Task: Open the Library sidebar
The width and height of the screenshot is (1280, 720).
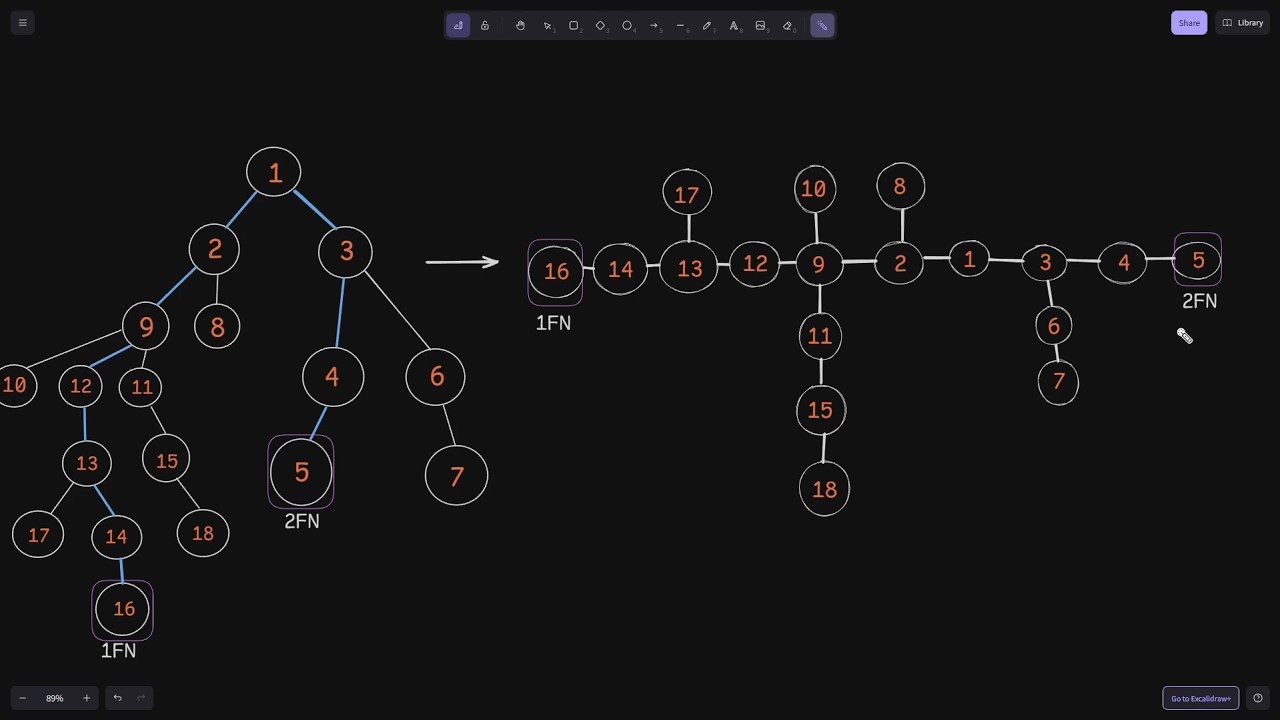Action: coord(1243,23)
